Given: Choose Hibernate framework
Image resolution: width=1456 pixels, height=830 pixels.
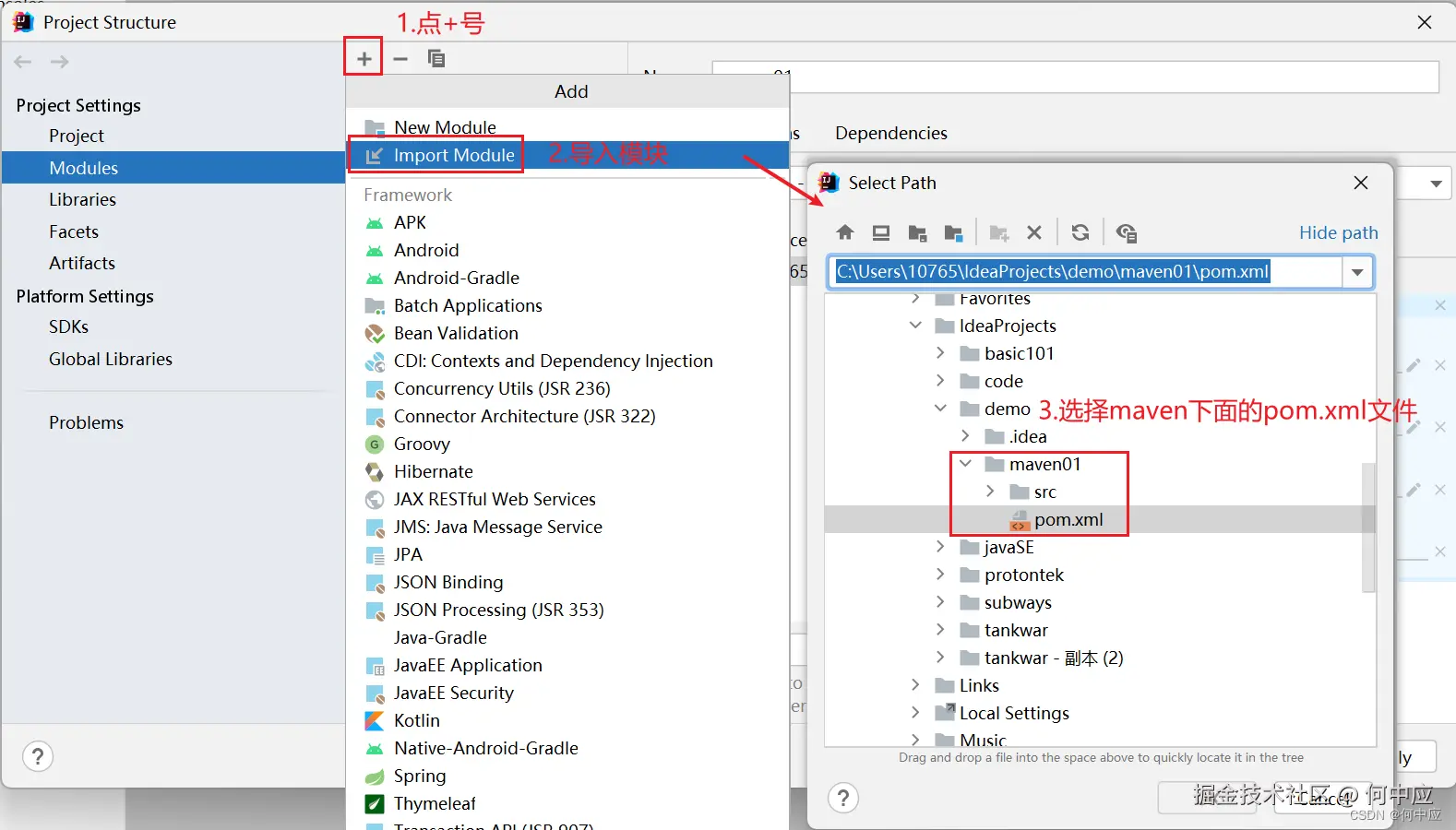Looking at the screenshot, I should point(433,471).
